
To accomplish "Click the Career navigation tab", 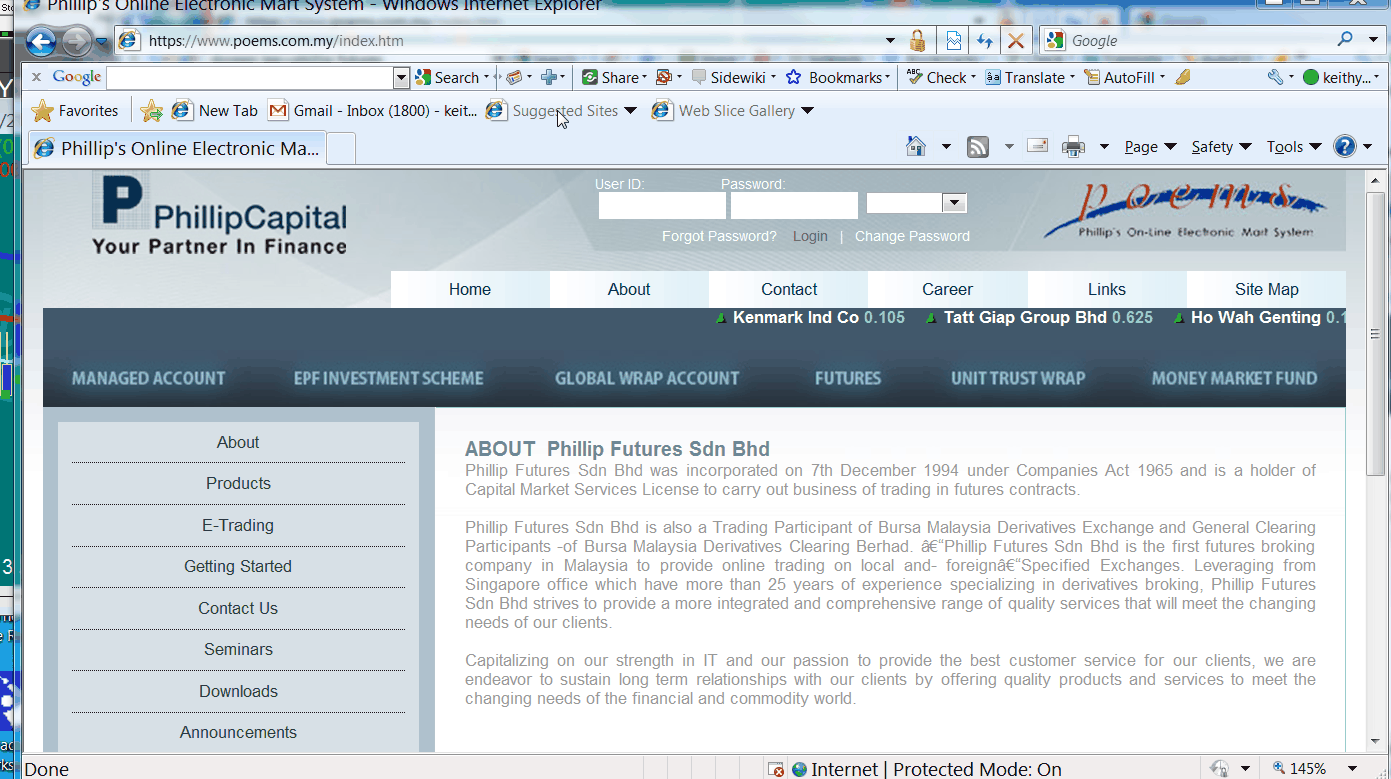I will (947, 289).
